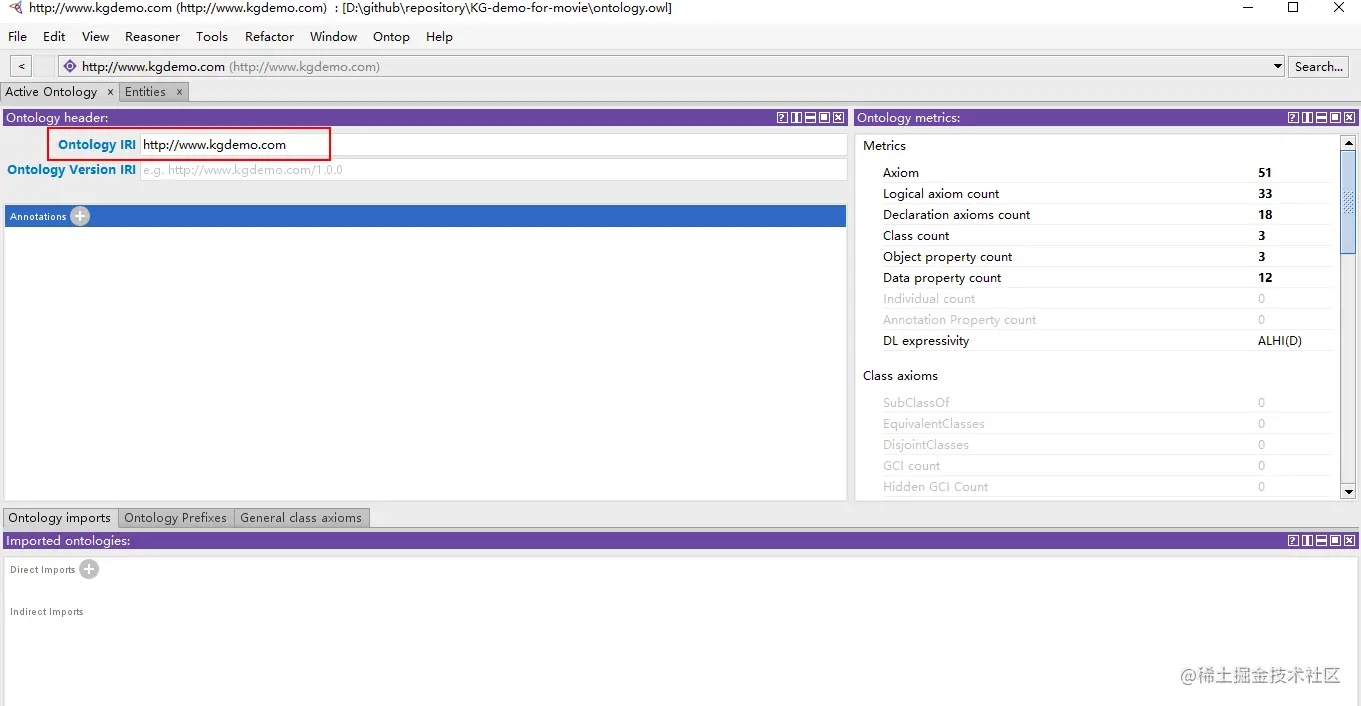Open the Window menu

coord(333,37)
